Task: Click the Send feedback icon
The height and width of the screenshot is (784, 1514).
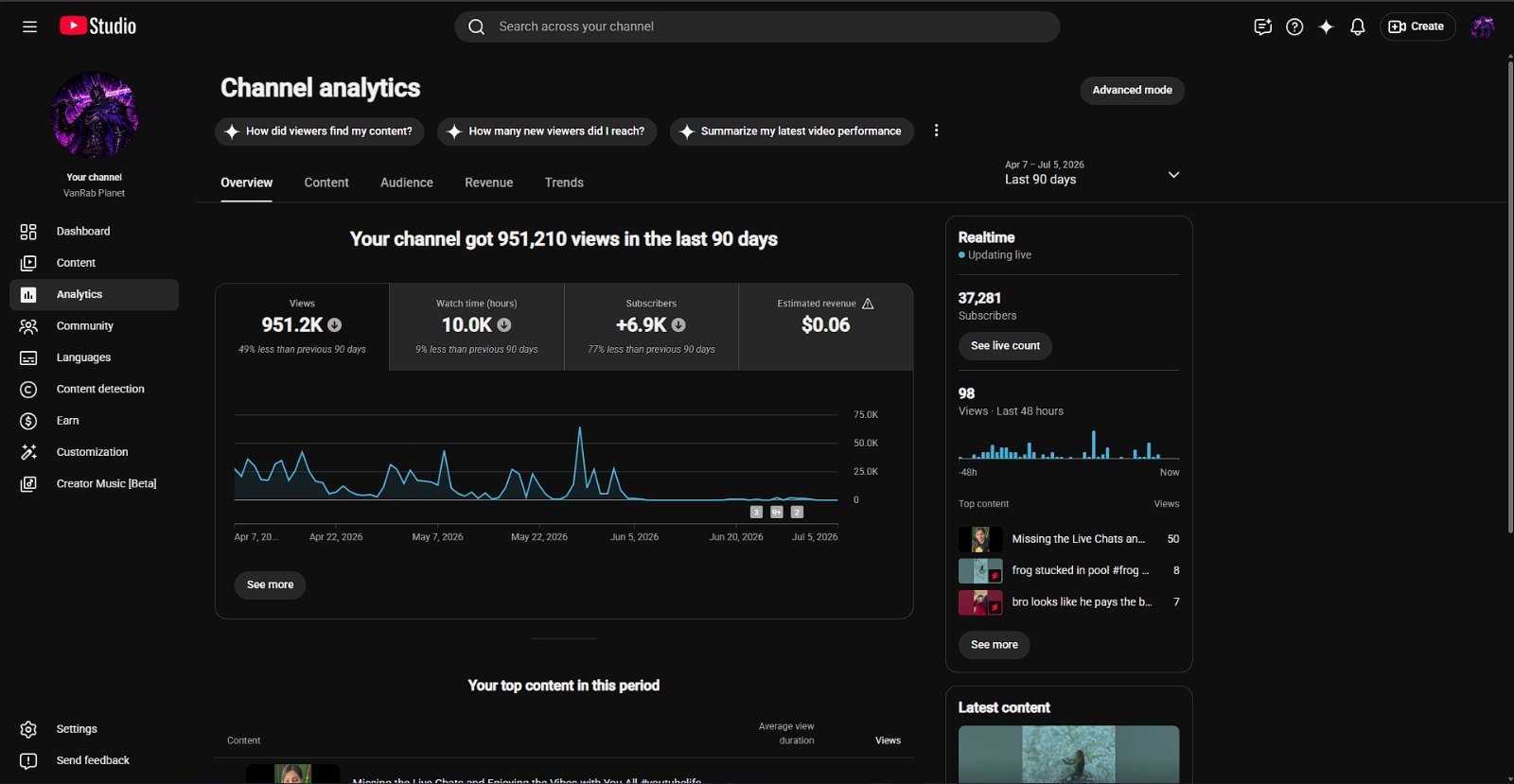Action: pos(28,760)
